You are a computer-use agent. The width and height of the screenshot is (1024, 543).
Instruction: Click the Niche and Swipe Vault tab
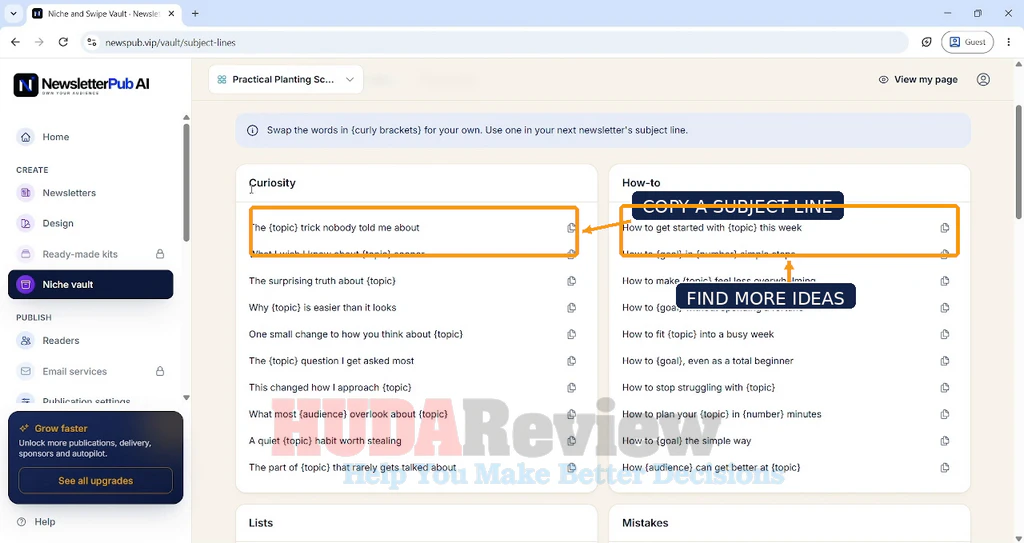[104, 14]
